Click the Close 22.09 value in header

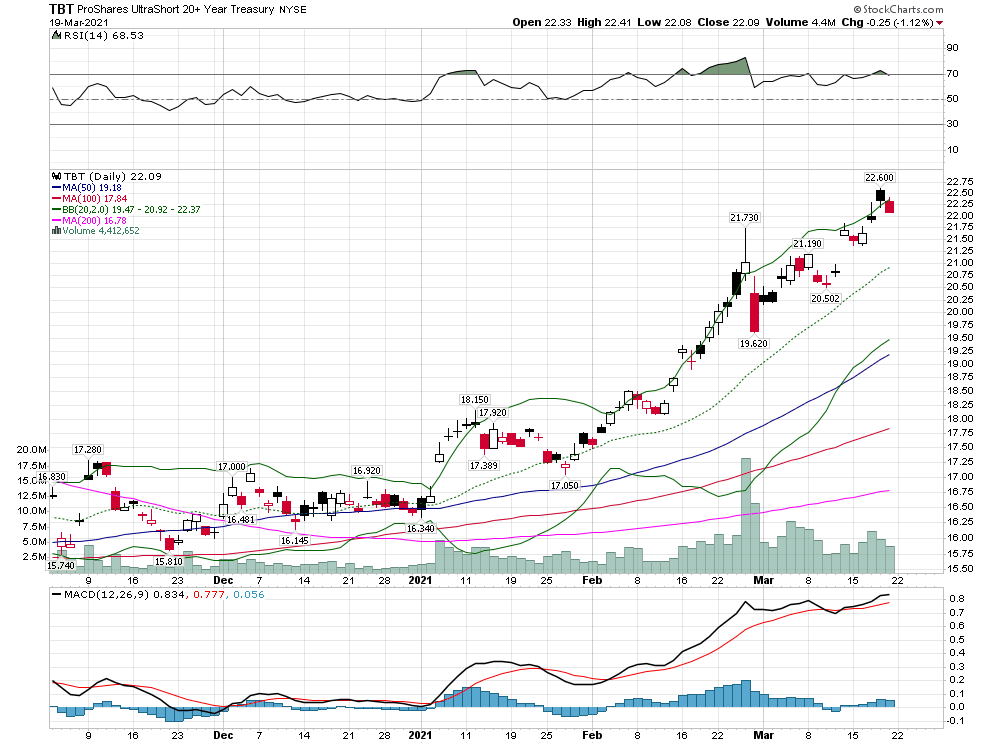click(728, 23)
